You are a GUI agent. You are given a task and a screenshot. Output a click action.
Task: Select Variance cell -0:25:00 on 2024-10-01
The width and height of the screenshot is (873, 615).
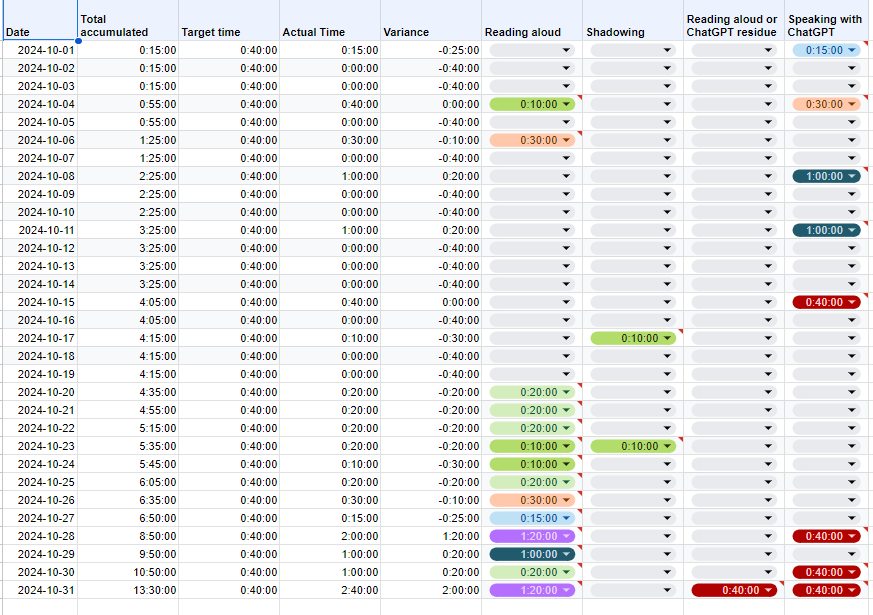tap(431, 50)
